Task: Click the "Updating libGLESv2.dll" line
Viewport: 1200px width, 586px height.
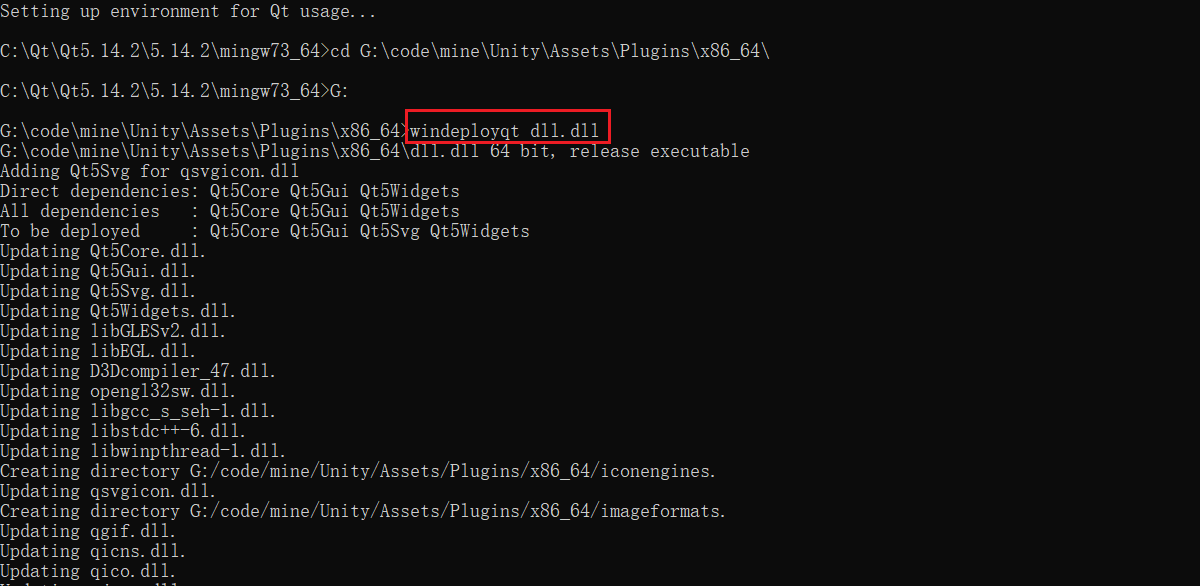Action: pos(113,331)
